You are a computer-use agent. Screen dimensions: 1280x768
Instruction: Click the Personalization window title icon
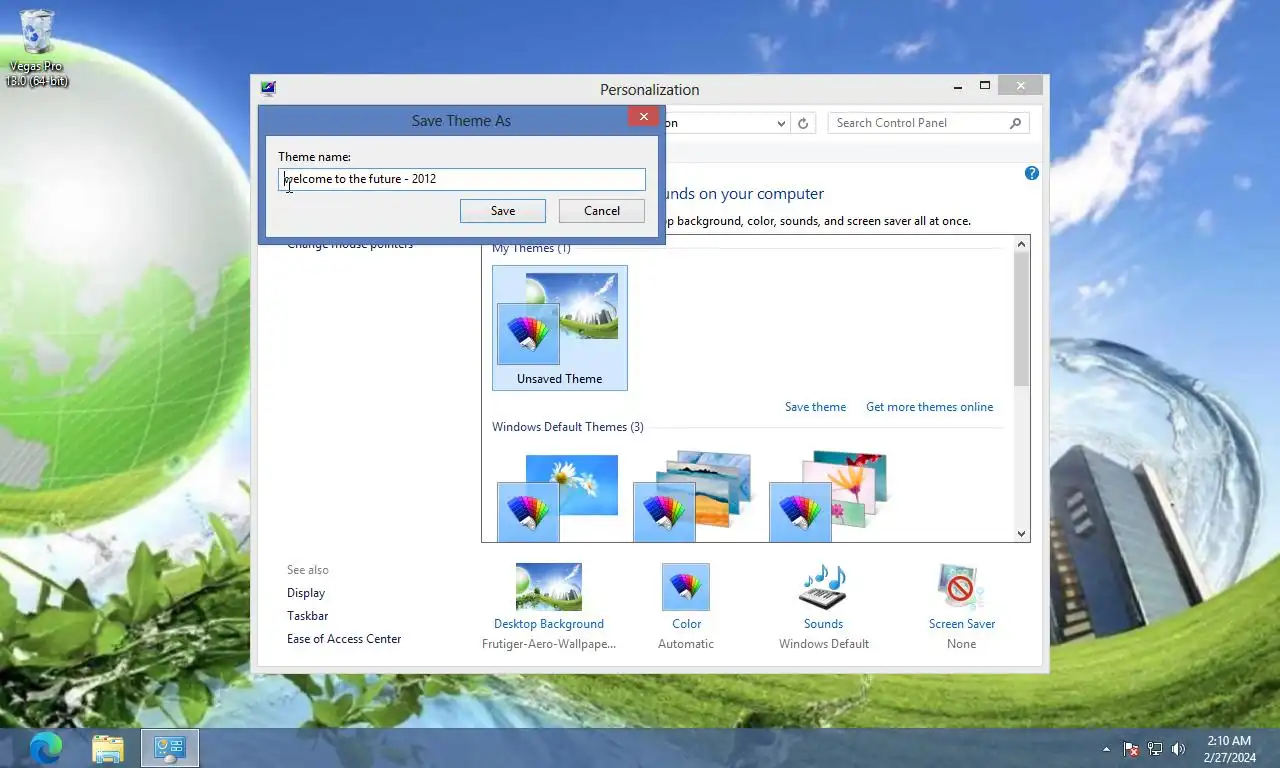click(268, 89)
